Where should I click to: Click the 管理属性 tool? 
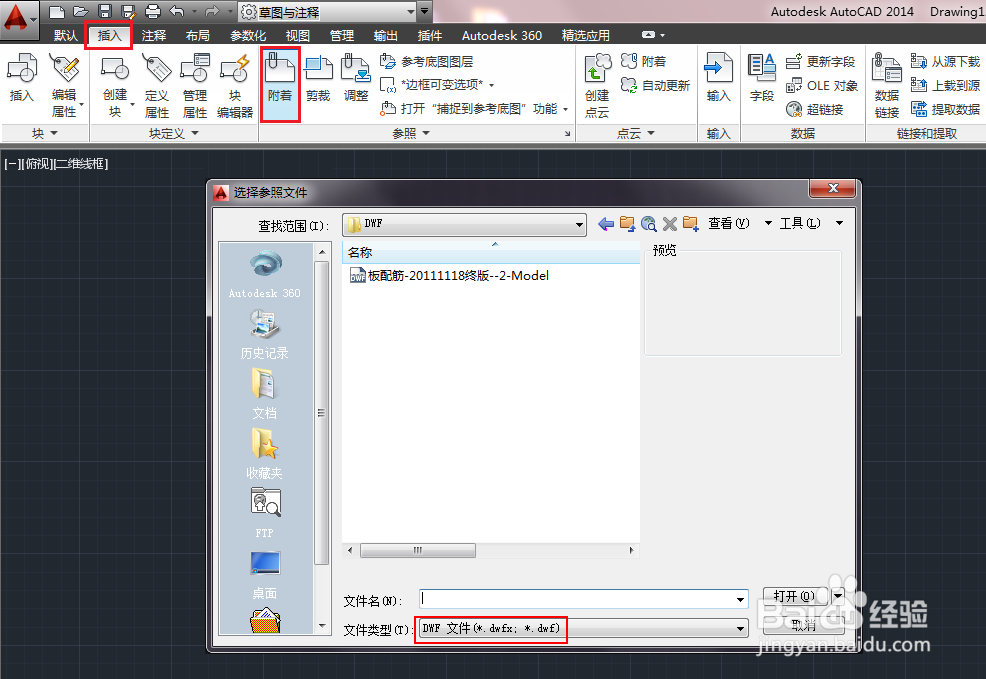195,86
